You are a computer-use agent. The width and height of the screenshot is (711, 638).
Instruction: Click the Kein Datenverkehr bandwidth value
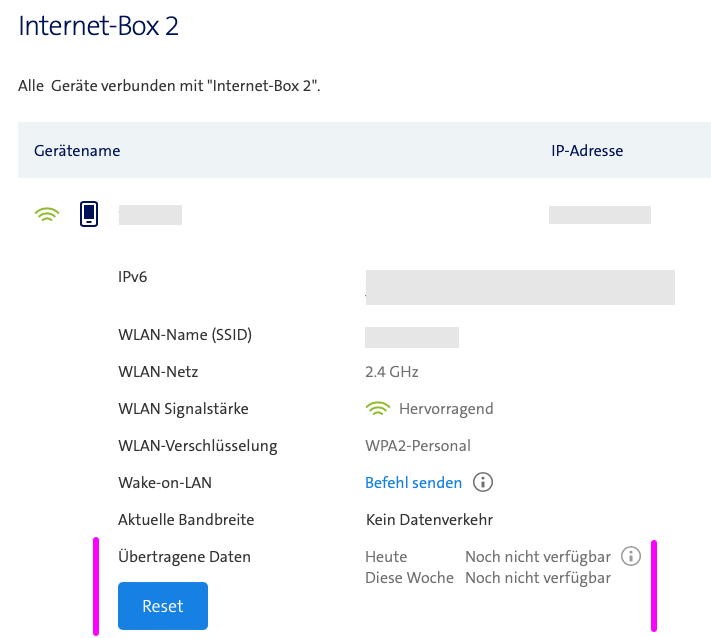coord(429,520)
